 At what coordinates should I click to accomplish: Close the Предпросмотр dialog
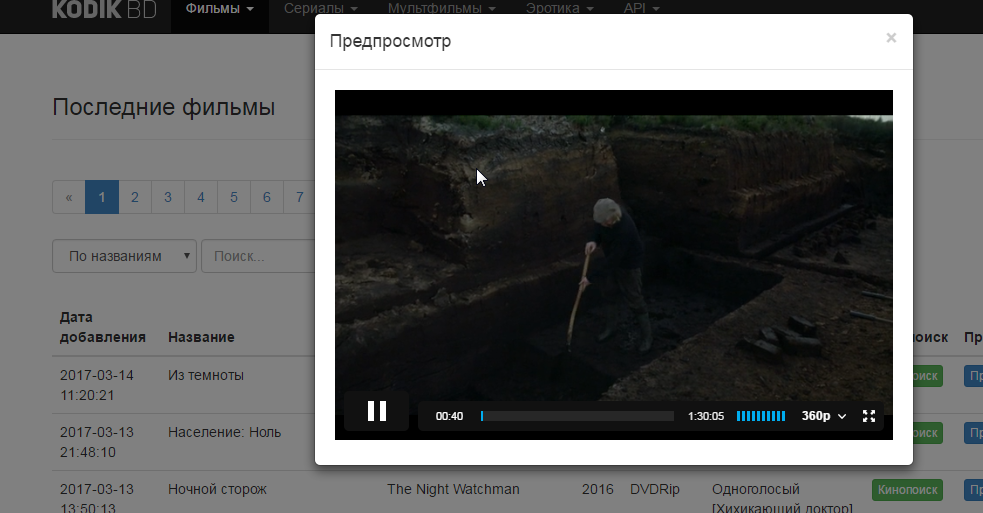[x=891, y=38]
